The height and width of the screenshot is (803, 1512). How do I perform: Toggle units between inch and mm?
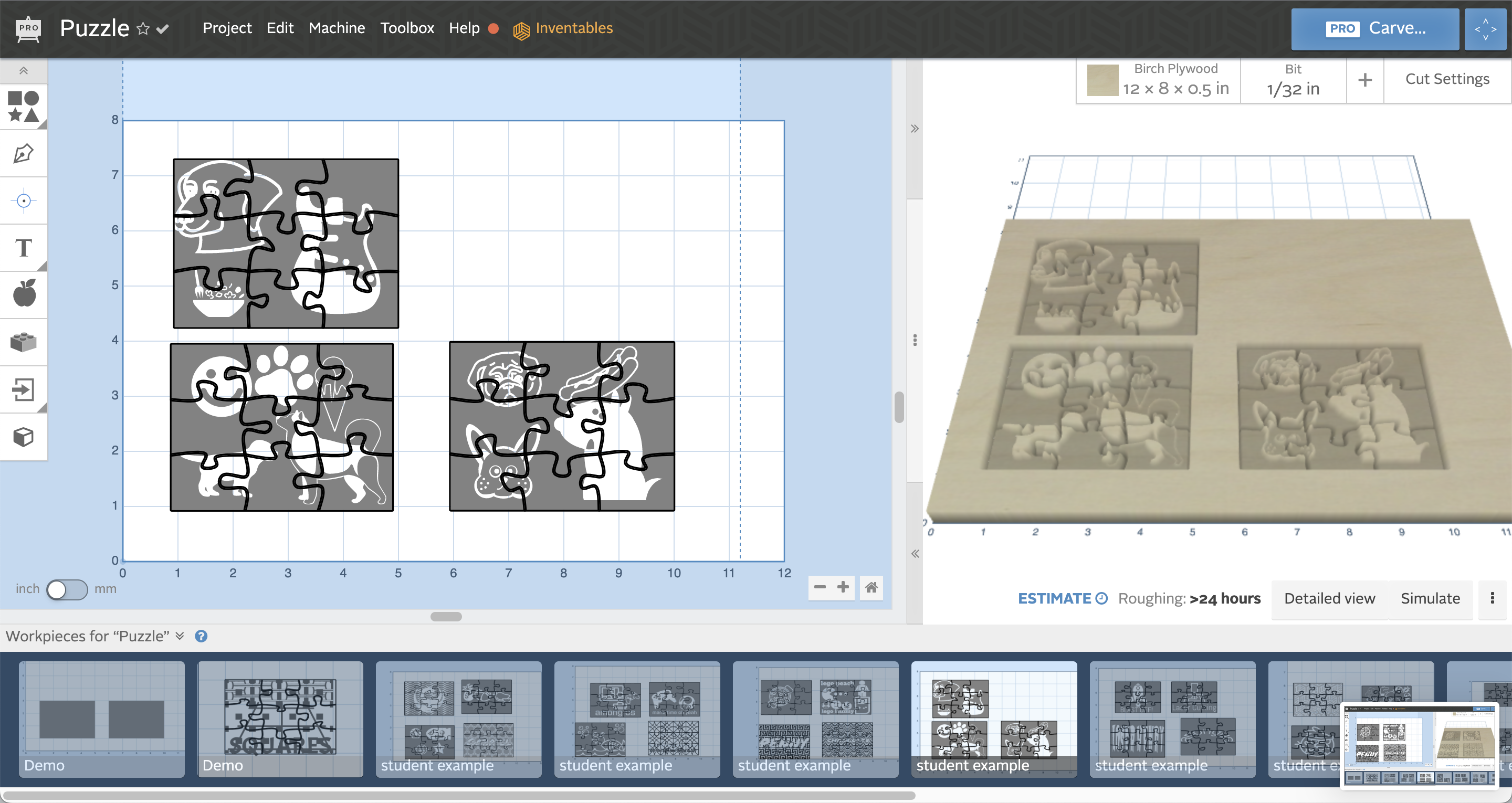(67, 589)
